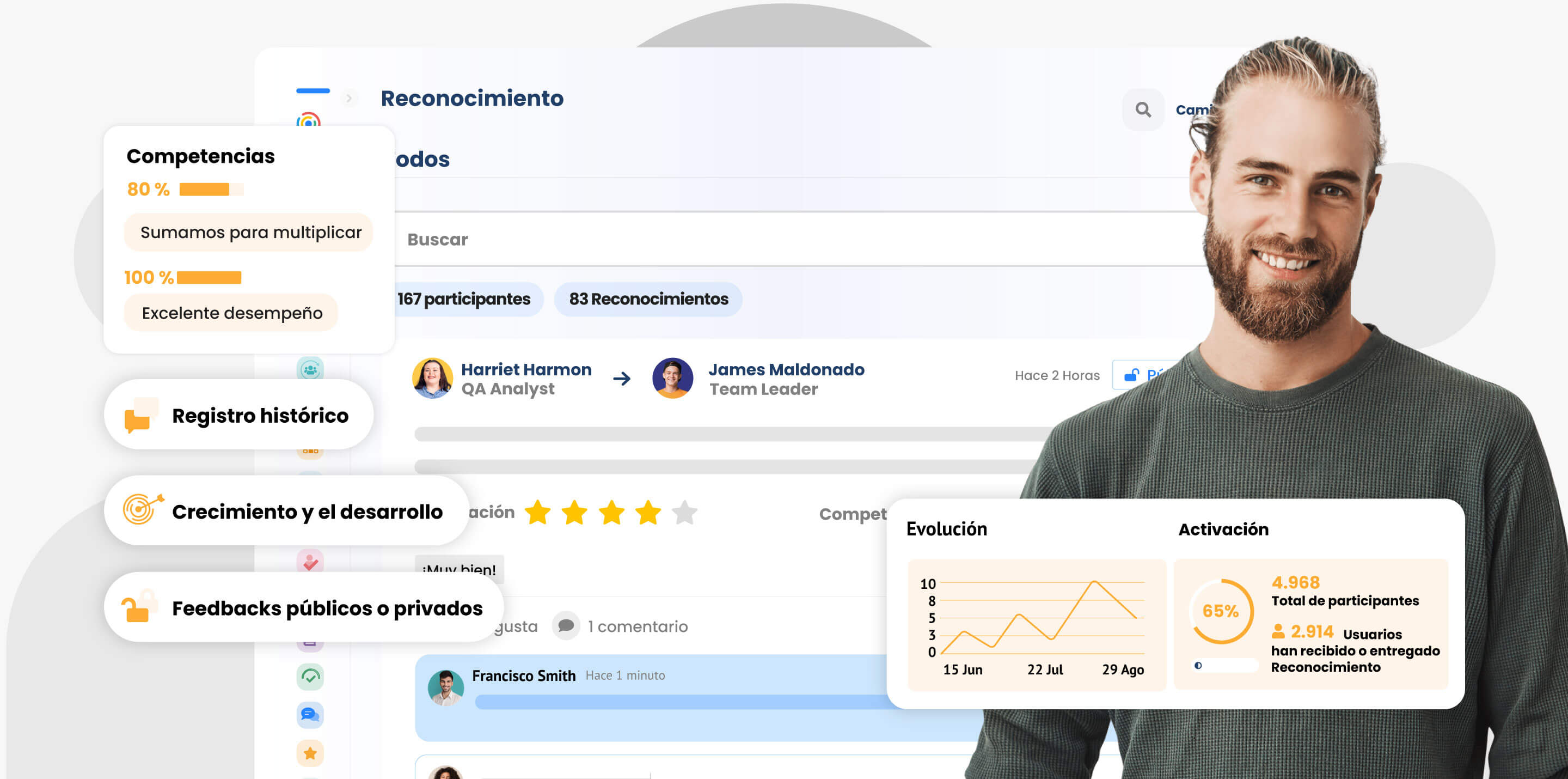Select the fifth gray rating star

pos(685,513)
